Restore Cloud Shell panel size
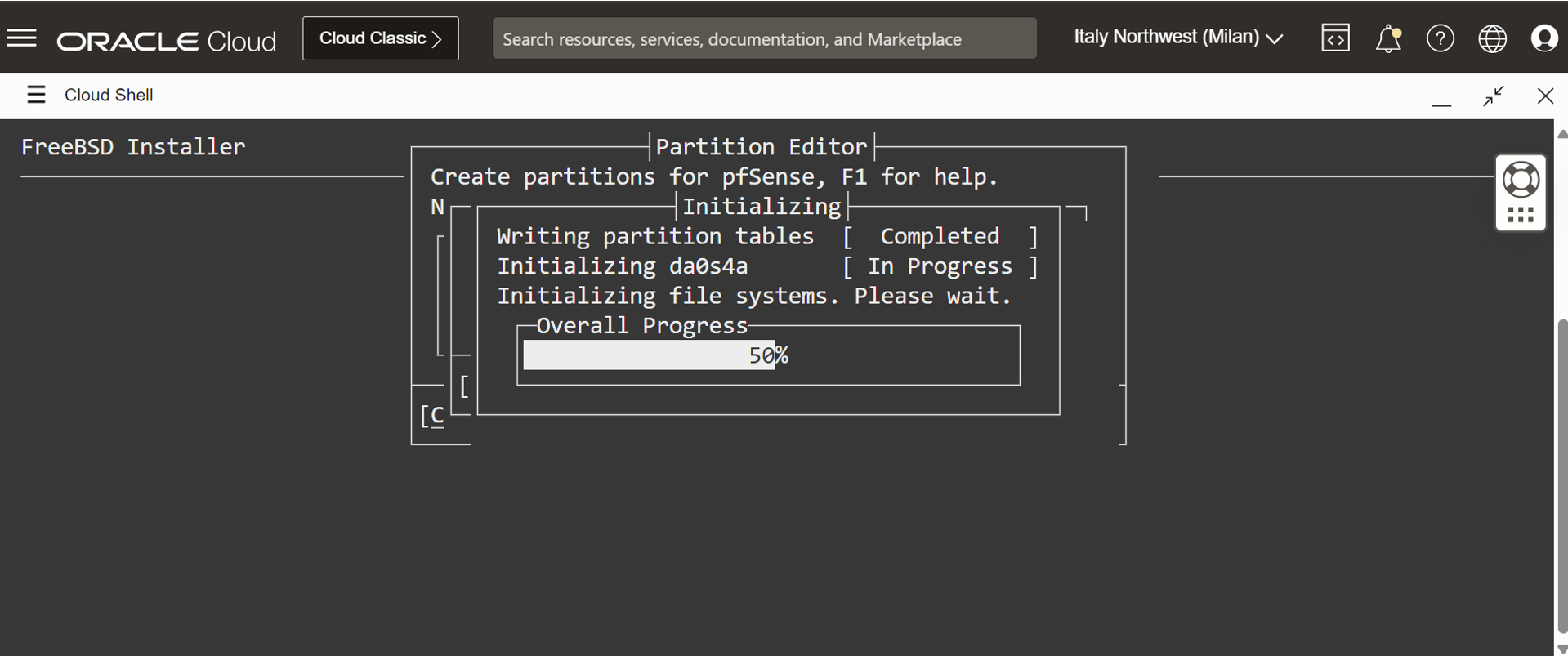Viewport: 1568px width, 656px height. [1494, 96]
